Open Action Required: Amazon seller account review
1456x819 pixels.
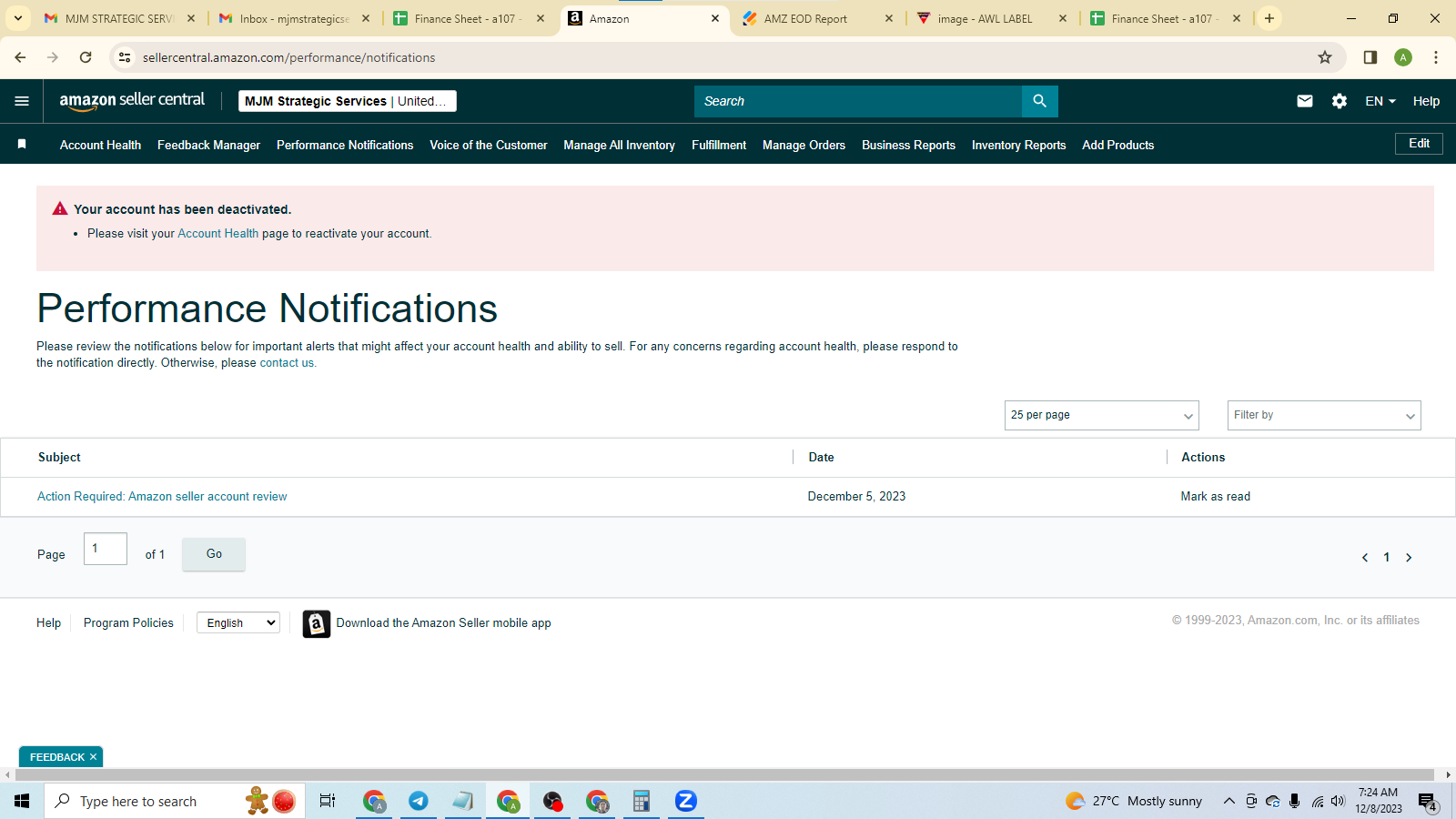pos(162,497)
